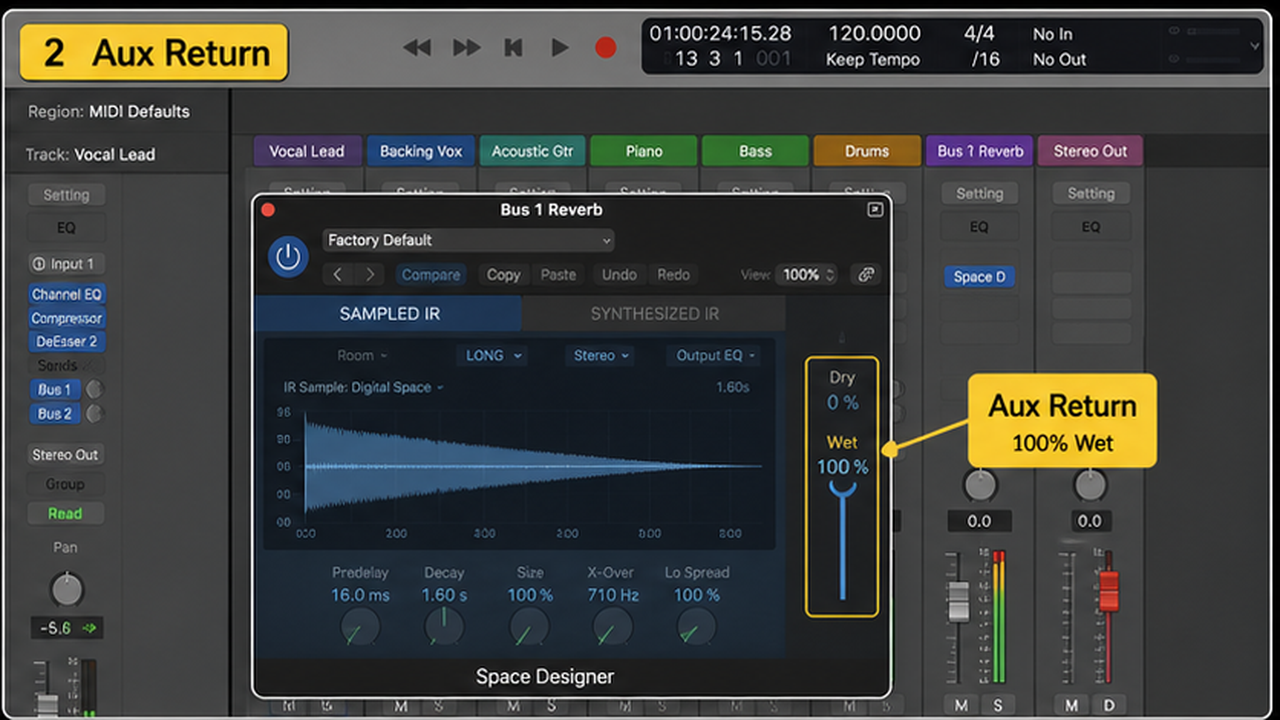Open the Setting menu on Bus 1 Reverb channel
Image resolution: width=1280 pixels, height=720 pixels.
click(x=979, y=194)
